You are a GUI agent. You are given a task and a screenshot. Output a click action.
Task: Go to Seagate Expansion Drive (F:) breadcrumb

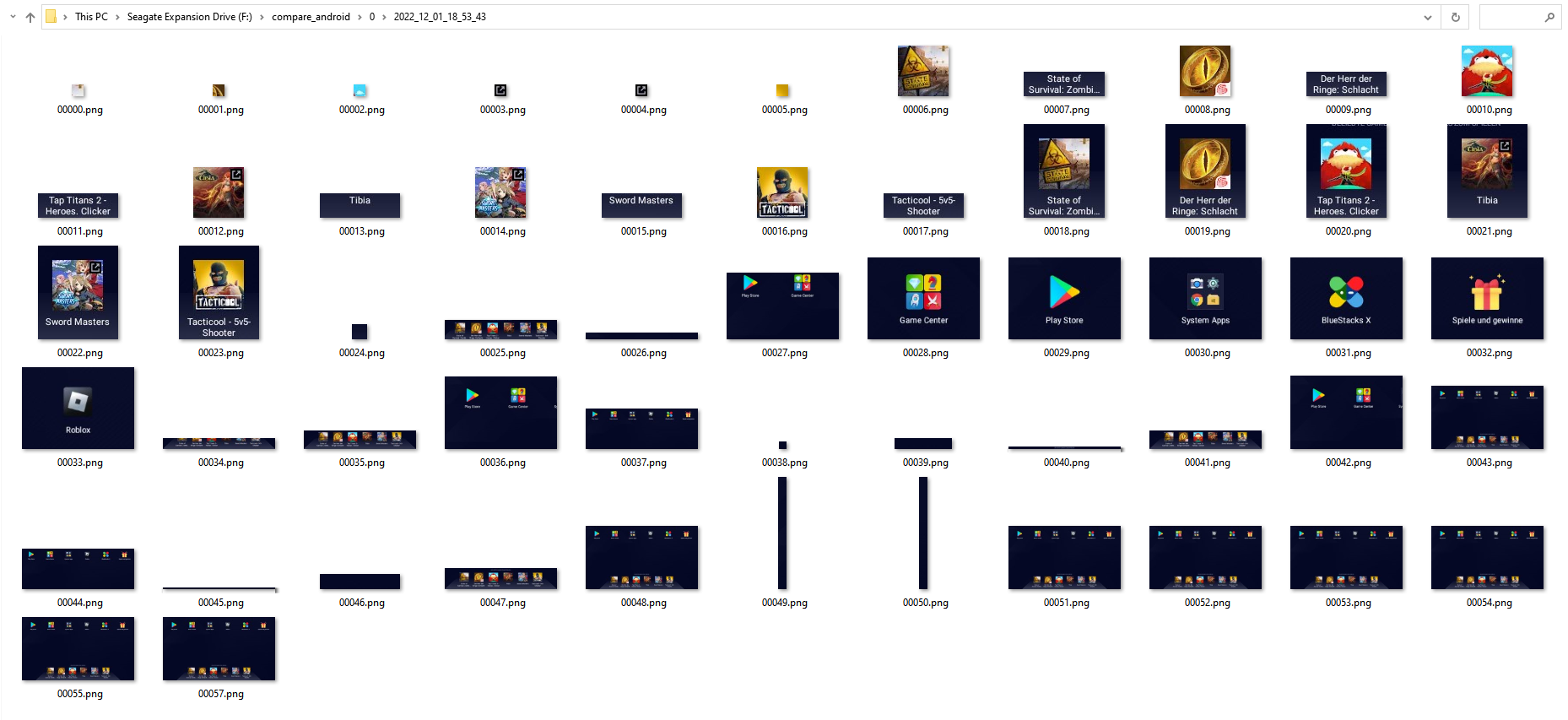189,17
